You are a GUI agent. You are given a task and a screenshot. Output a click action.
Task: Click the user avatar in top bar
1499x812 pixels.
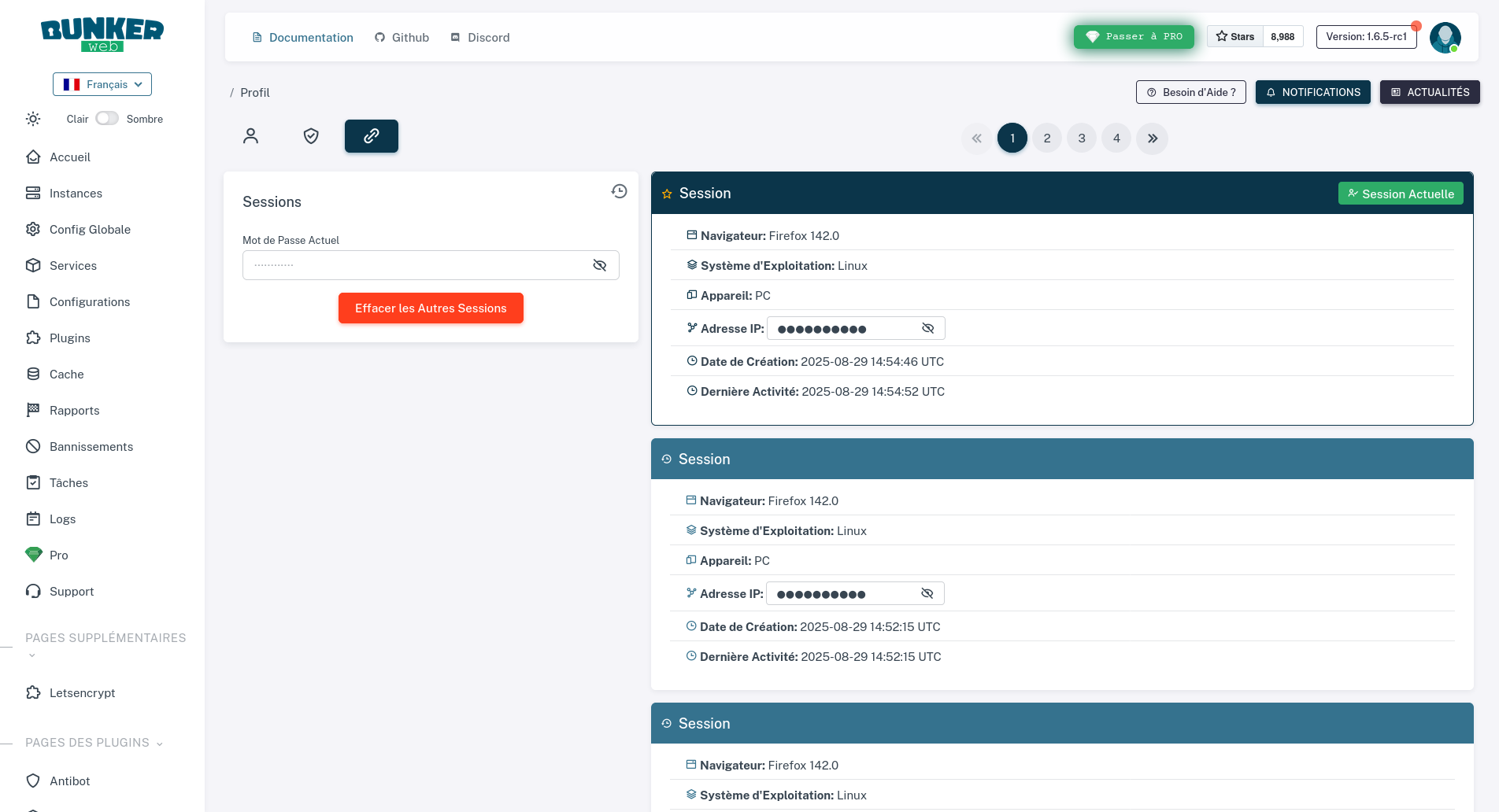[x=1445, y=37]
